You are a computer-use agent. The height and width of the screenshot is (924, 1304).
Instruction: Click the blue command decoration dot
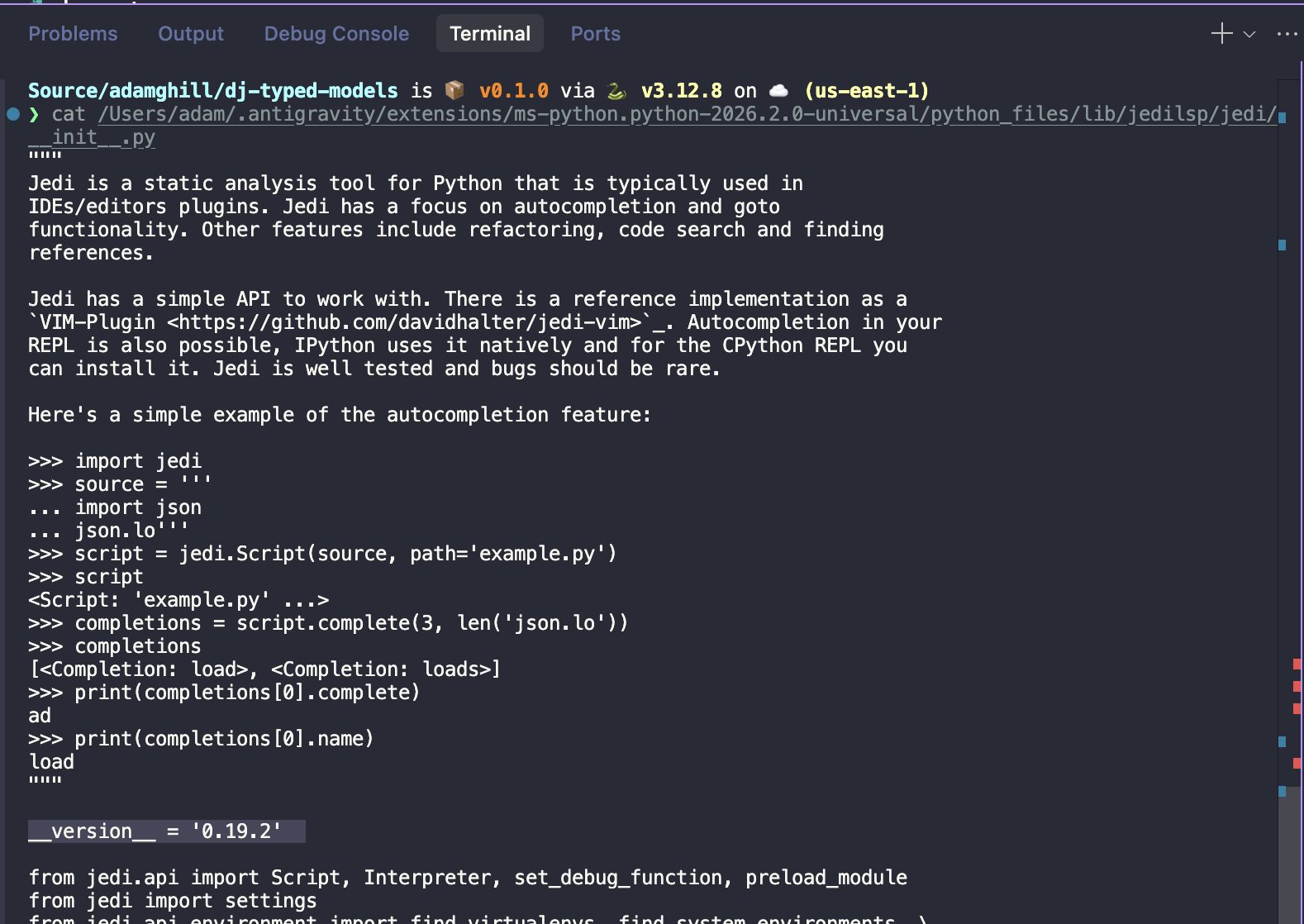pyautogui.click(x=13, y=114)
